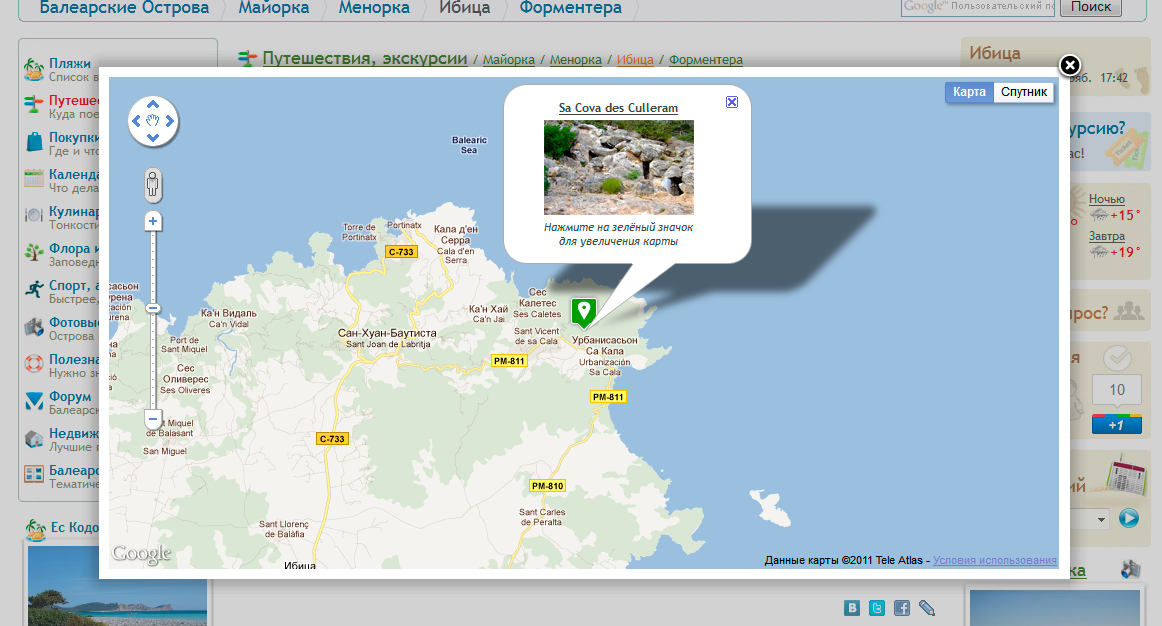Click the zoom slider handle
Image resolution: width=1162 pixels, height=626 pixels.
[153, 309]
